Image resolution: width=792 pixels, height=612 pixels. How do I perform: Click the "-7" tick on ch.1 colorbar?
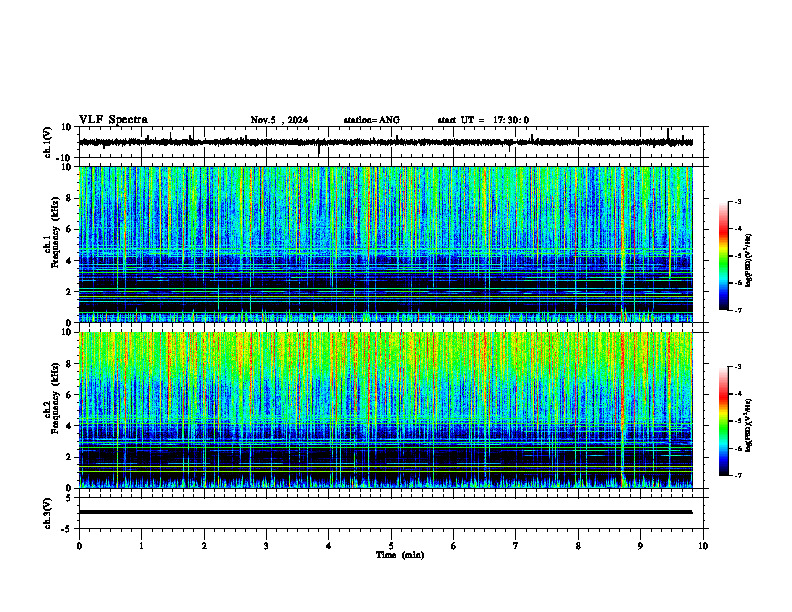pos(738,310)
